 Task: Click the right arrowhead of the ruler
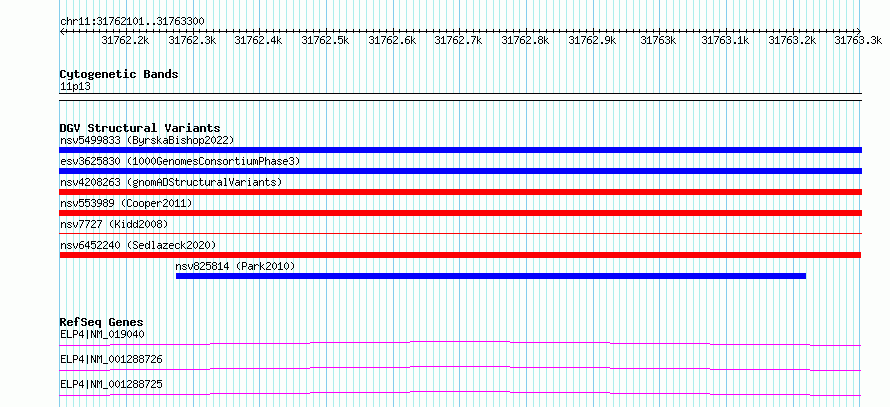[x=859, y=31]
